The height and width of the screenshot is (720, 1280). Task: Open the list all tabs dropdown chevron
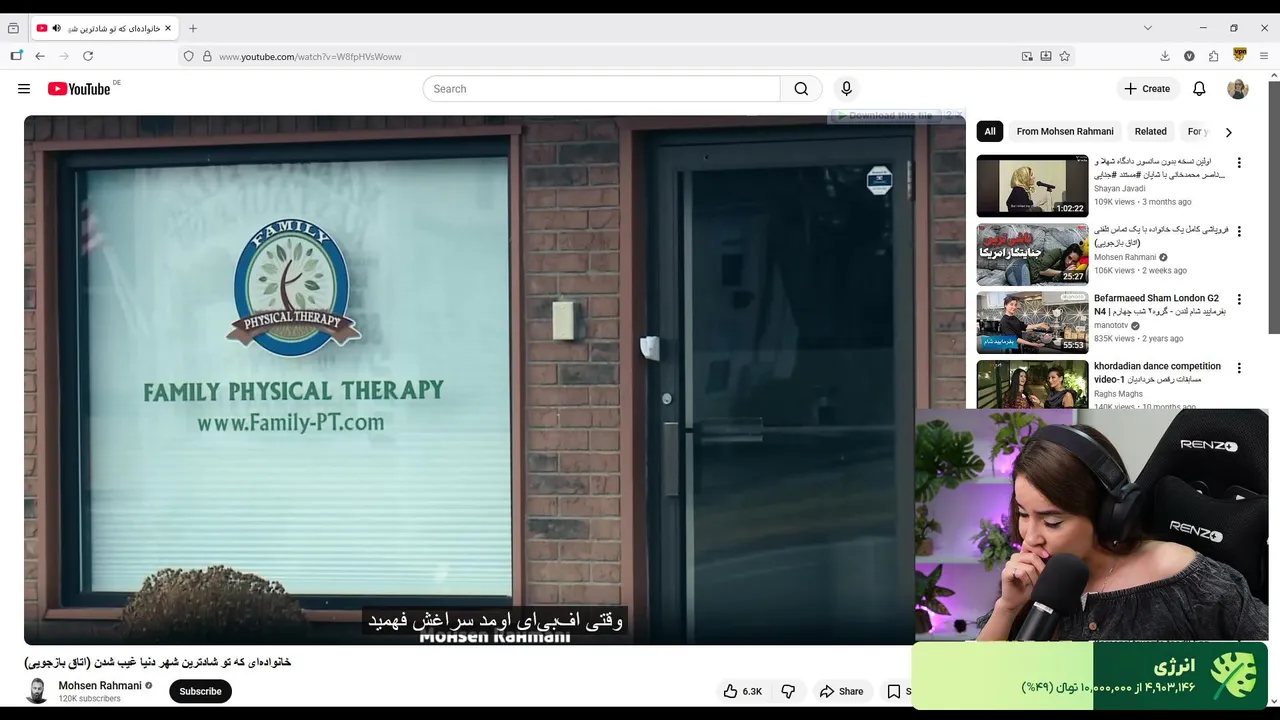[1147, 28]
